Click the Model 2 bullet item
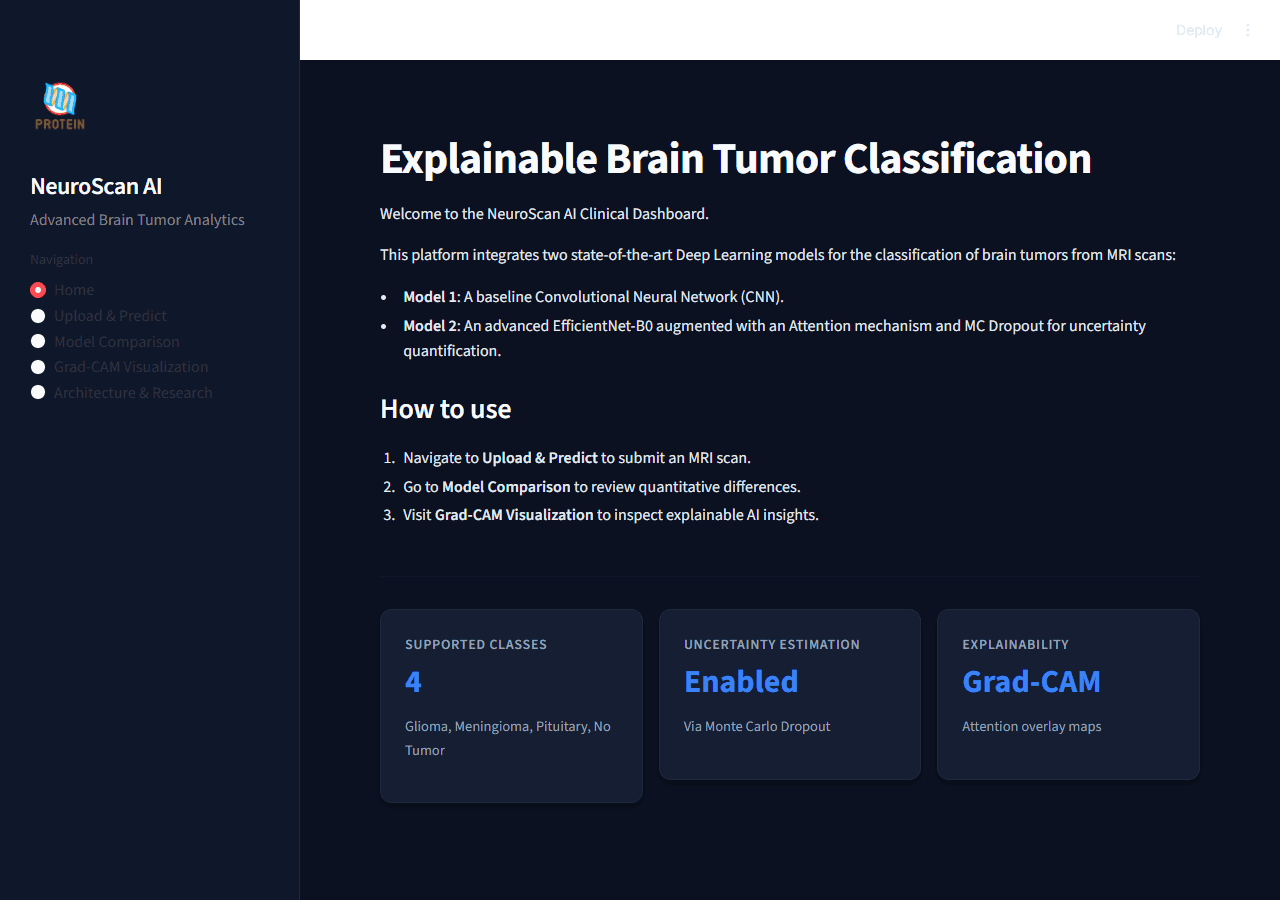 (x=775, y=338)
